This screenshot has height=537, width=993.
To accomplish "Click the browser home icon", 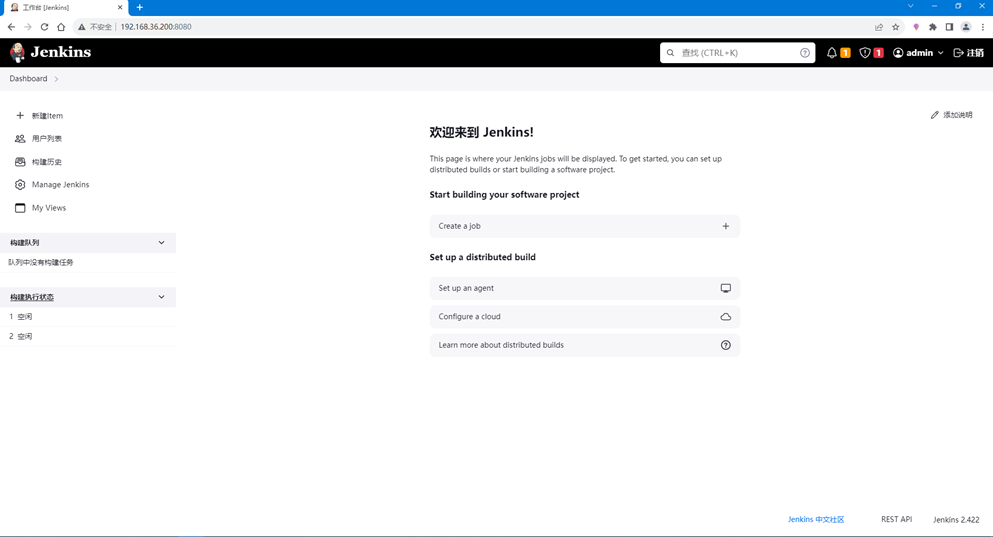I will (61, 27).
